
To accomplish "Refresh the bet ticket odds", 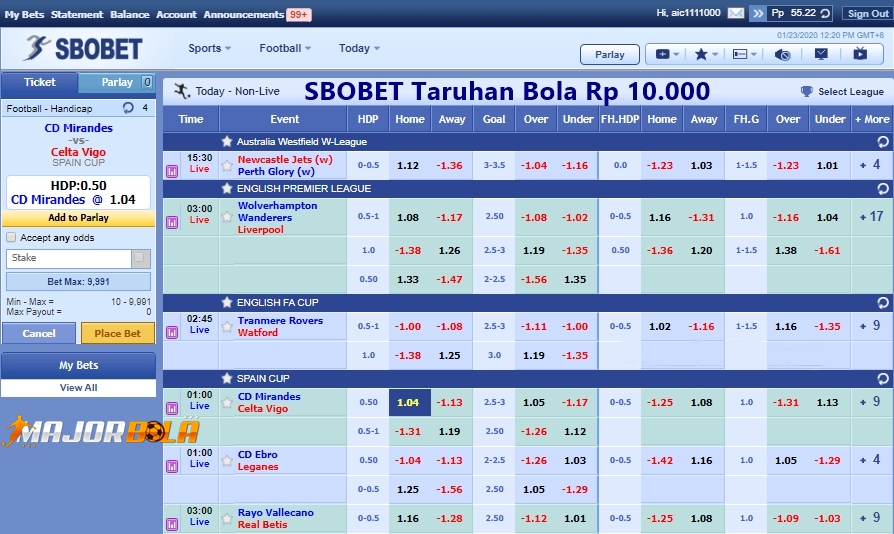I will pos(128,108).
